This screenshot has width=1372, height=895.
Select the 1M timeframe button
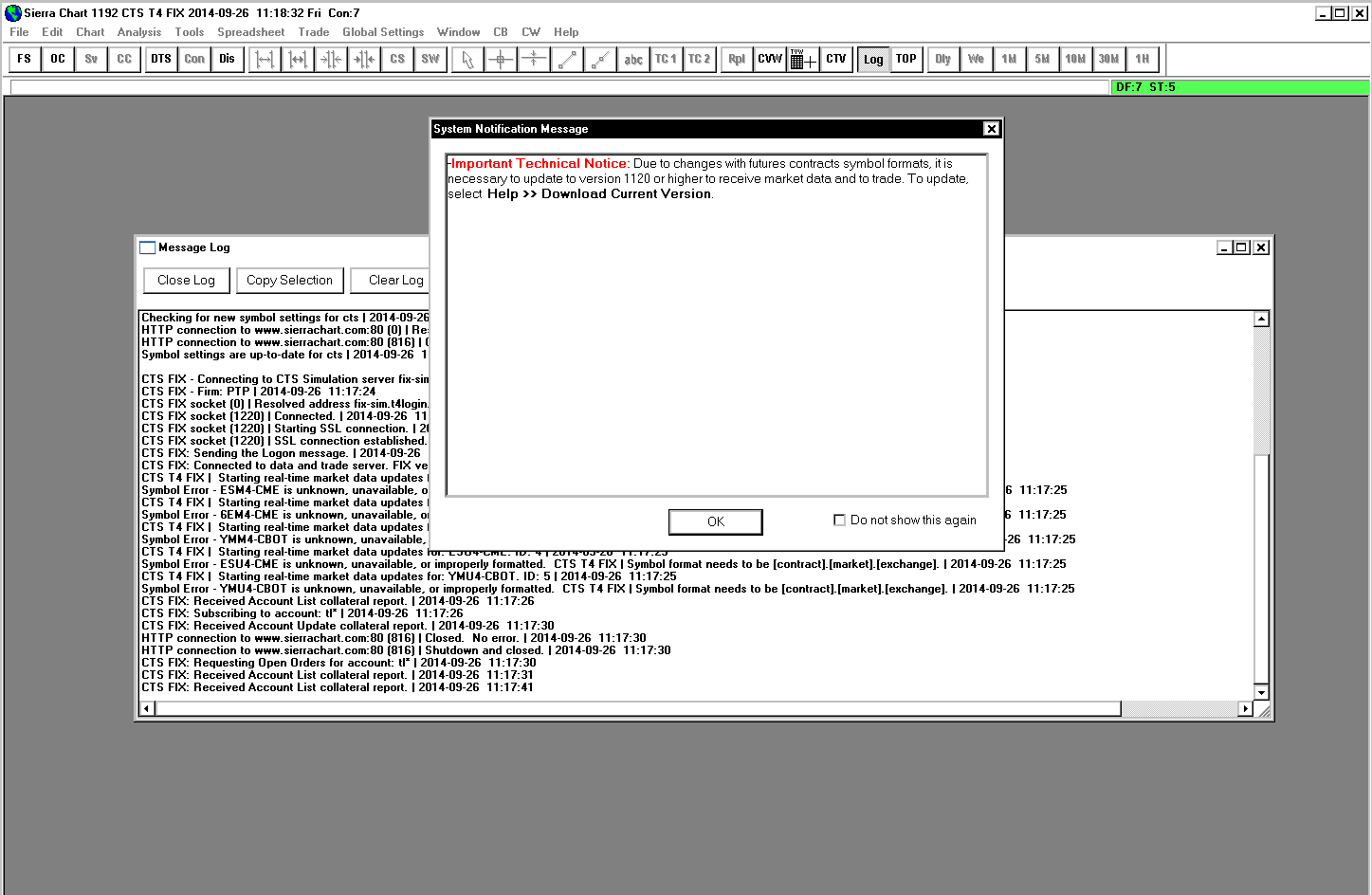pyautogui.click(x=1010, y=59)
